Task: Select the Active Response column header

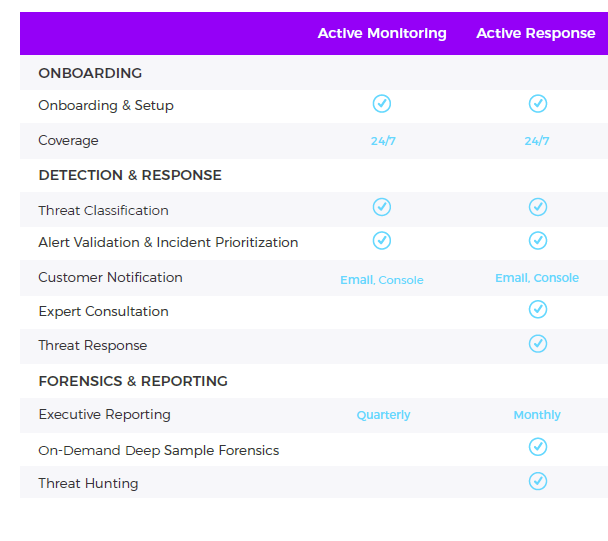Action: click(x=535, y=34)
